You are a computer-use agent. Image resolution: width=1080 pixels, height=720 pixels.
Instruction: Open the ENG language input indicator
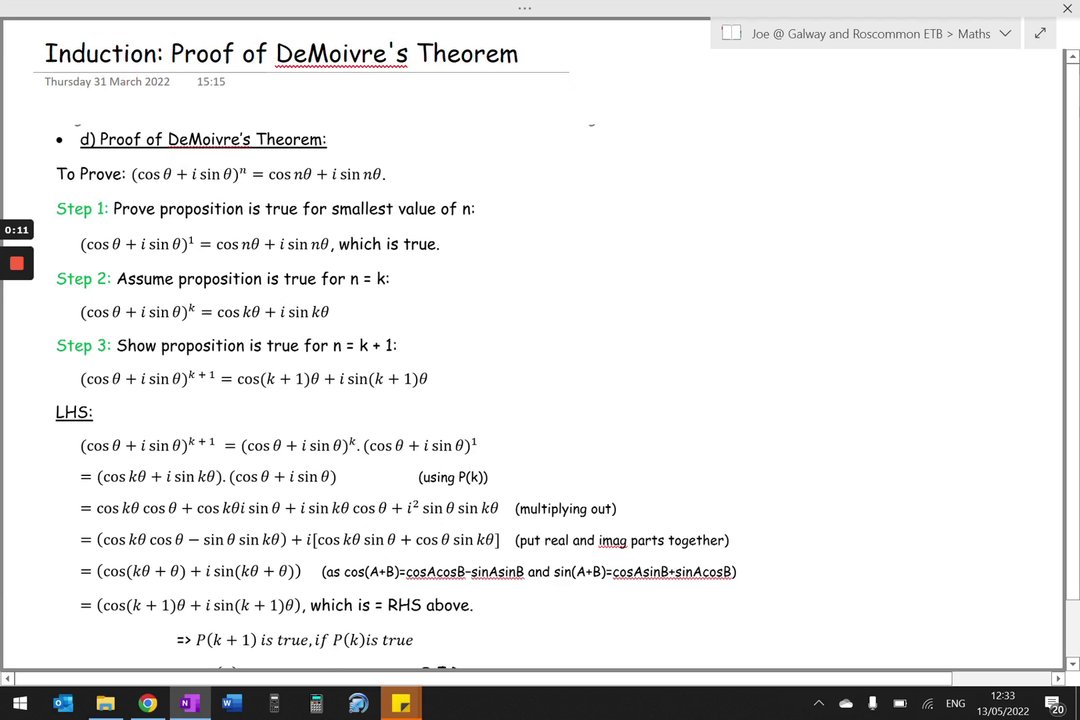click(955, 703)
